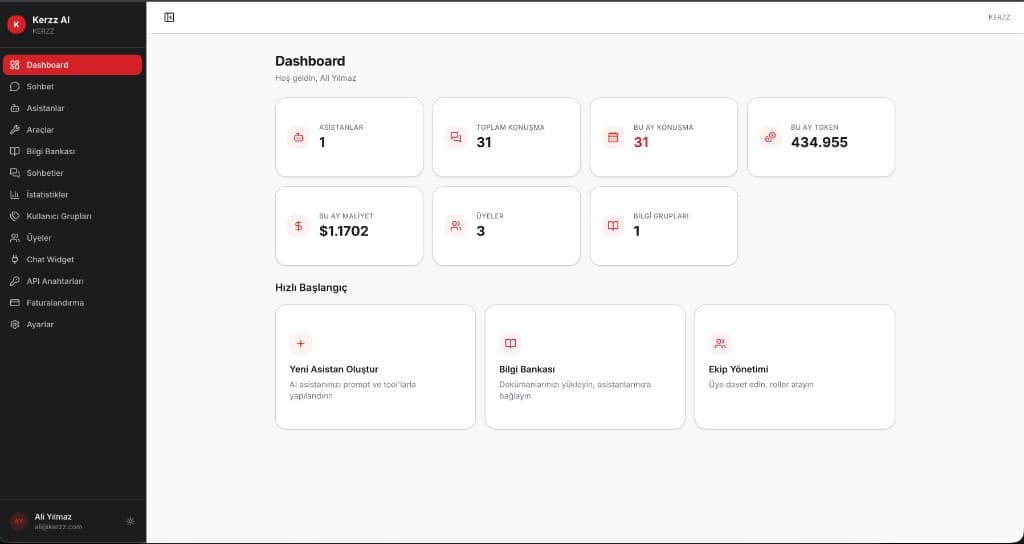Click the book icon in Bilgi Bankası quick-start card
Screen dimensions: 1024x544
(510, 344)
